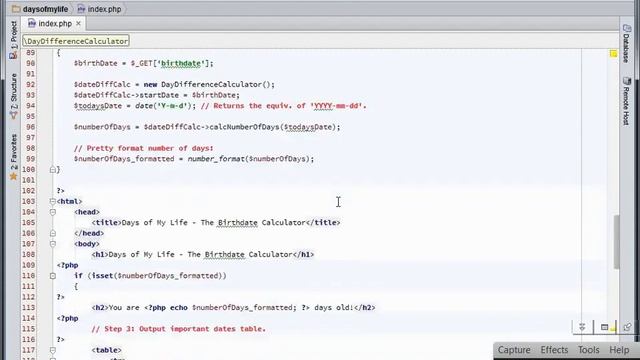The width and height of the screenshot is (640, 360).
Task: Click the isset keyword on line 110
Action: click(x=102, y=276)
